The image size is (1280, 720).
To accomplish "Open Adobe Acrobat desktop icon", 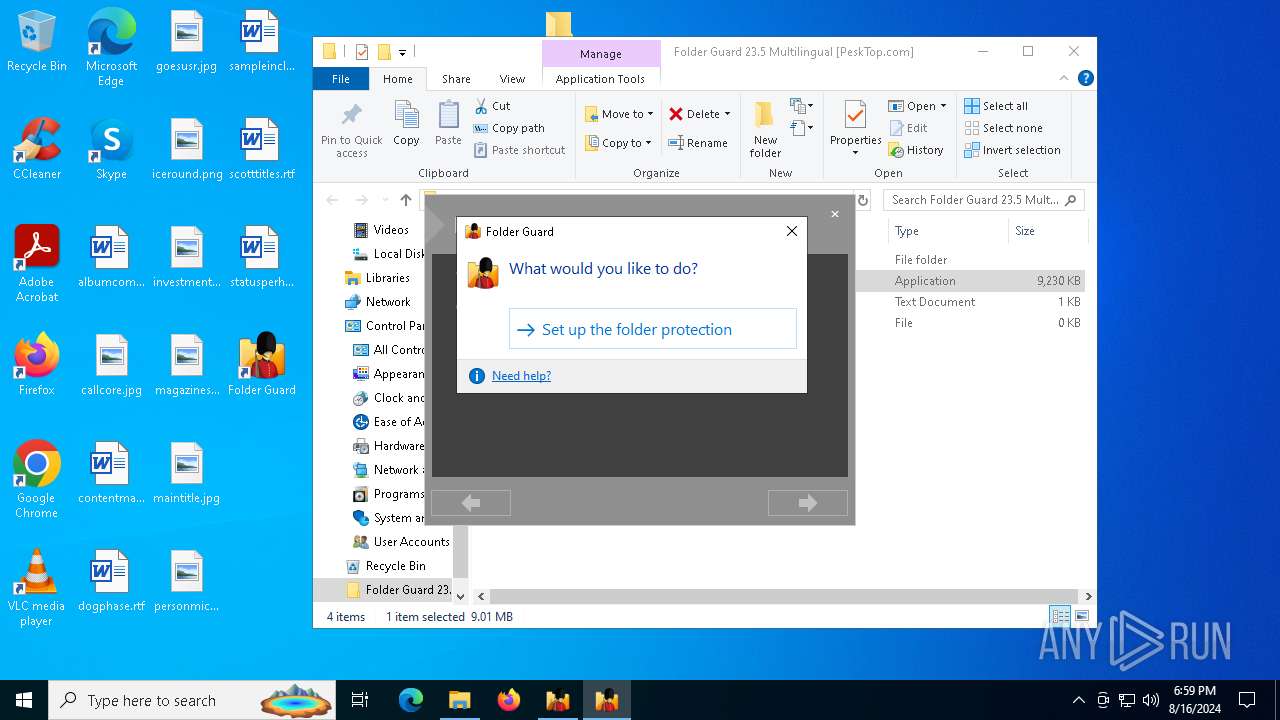I will point(37,264).
